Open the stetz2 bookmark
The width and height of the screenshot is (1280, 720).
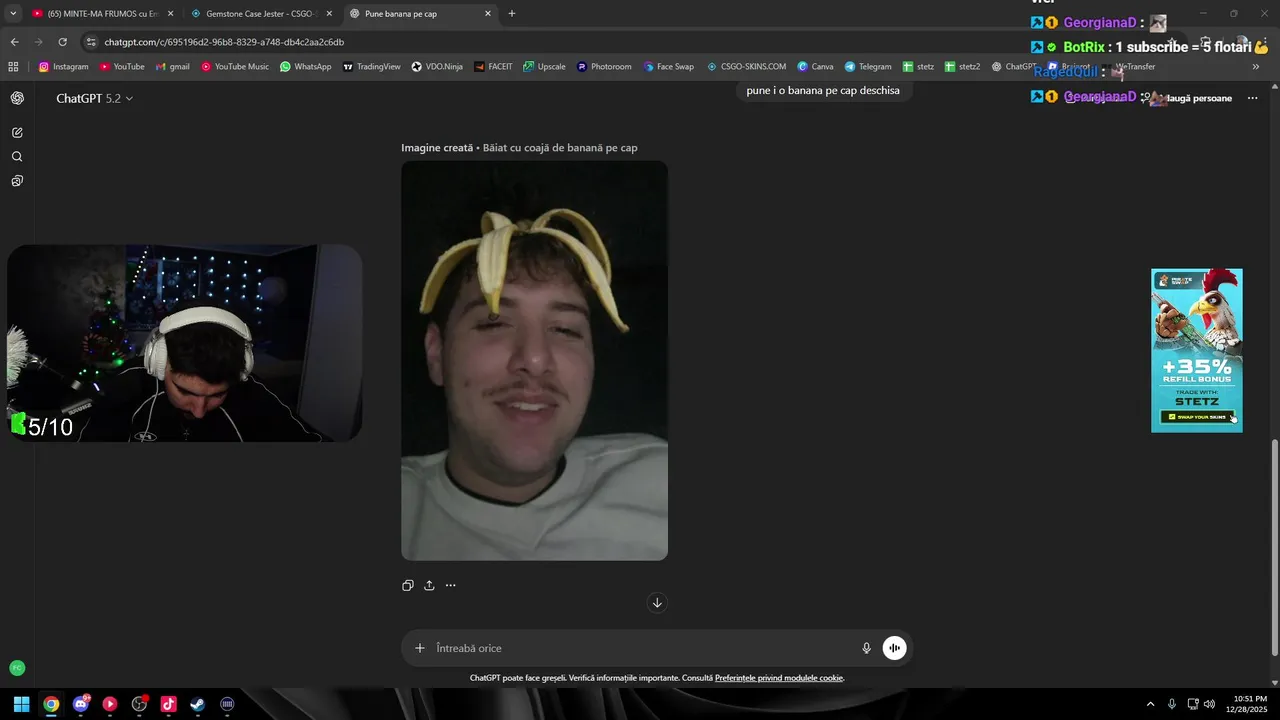[x=963, y=67]
